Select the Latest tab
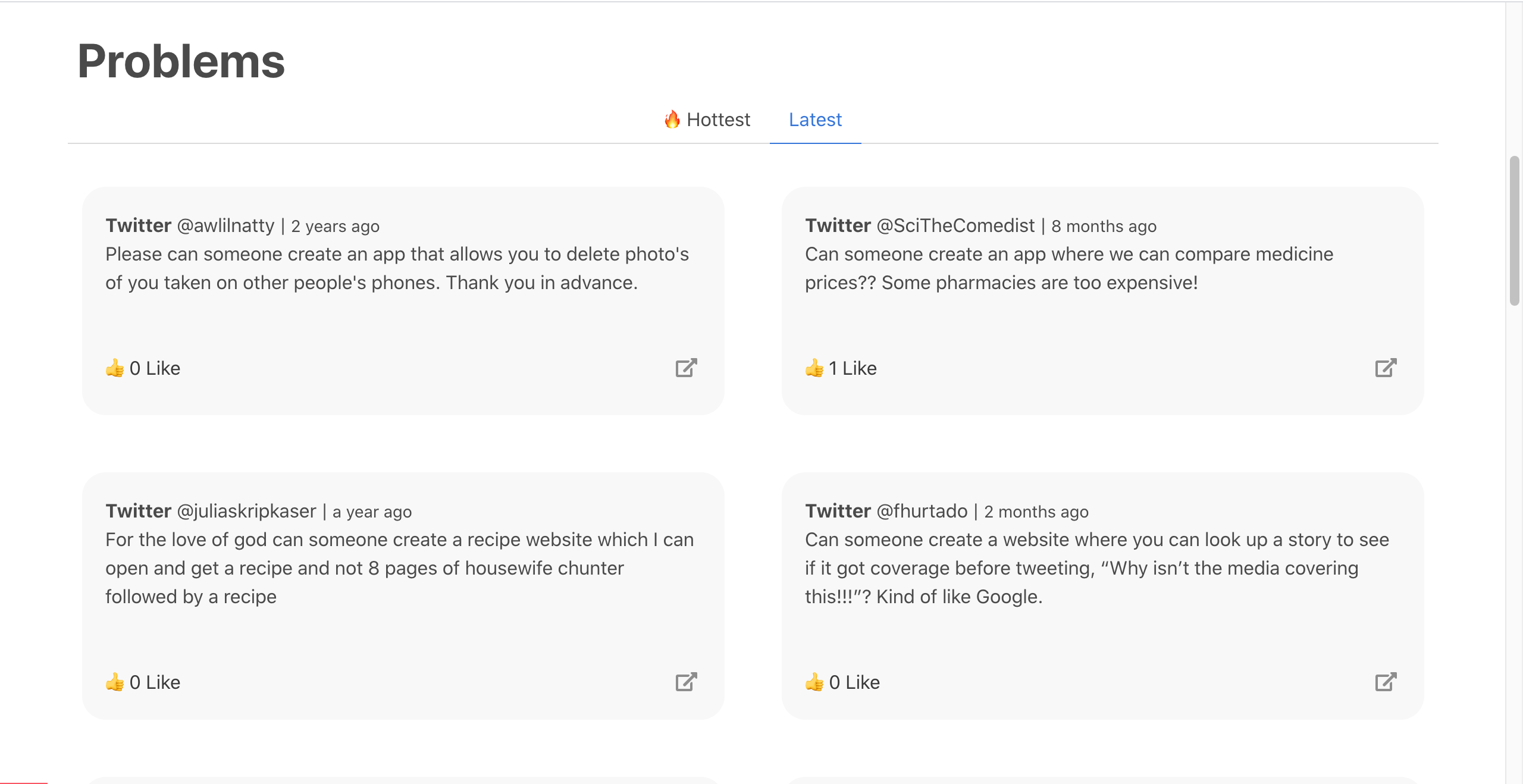The image size is (1523, 784). tap(815, 120)
